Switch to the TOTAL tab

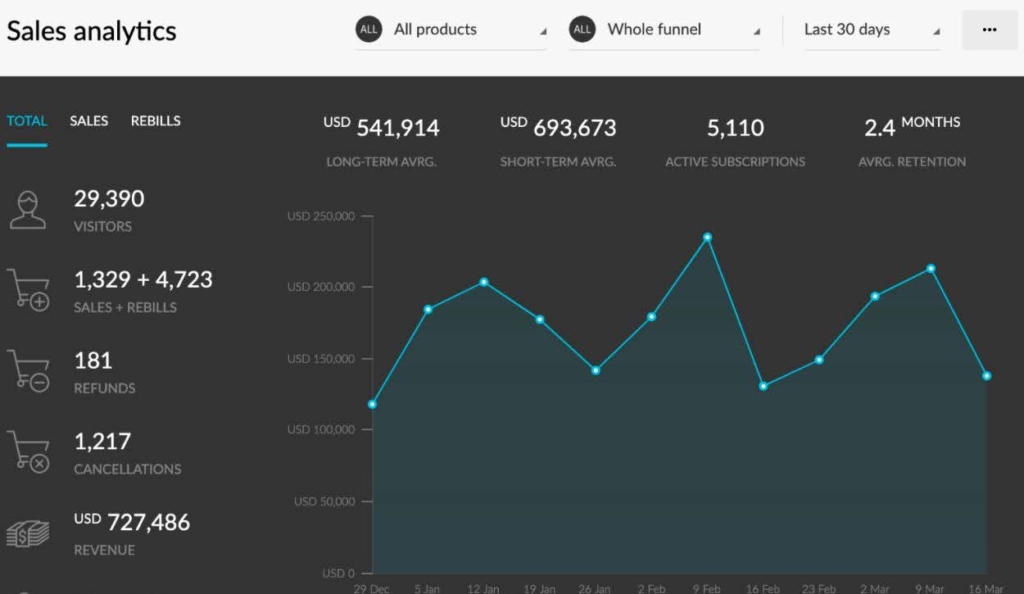[x=27, y=121]
